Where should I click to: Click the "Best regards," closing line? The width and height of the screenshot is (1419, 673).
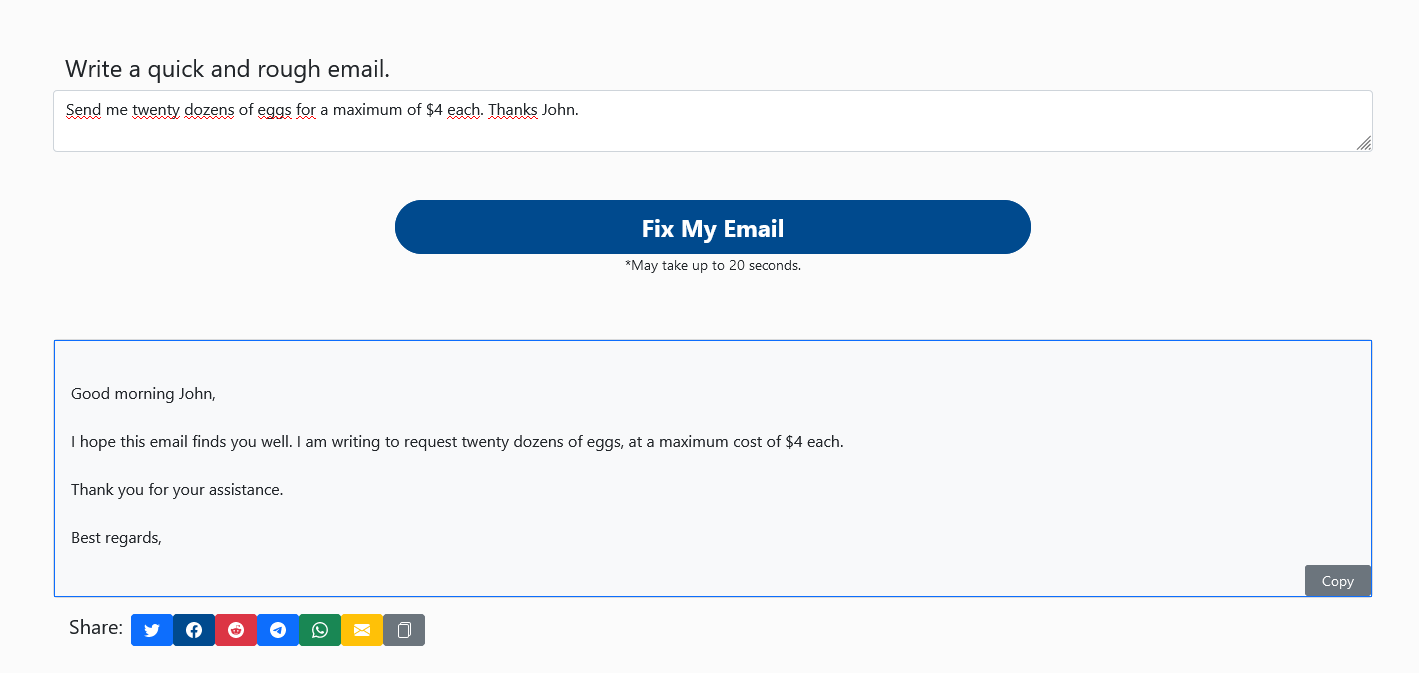[x=116, y=538]
